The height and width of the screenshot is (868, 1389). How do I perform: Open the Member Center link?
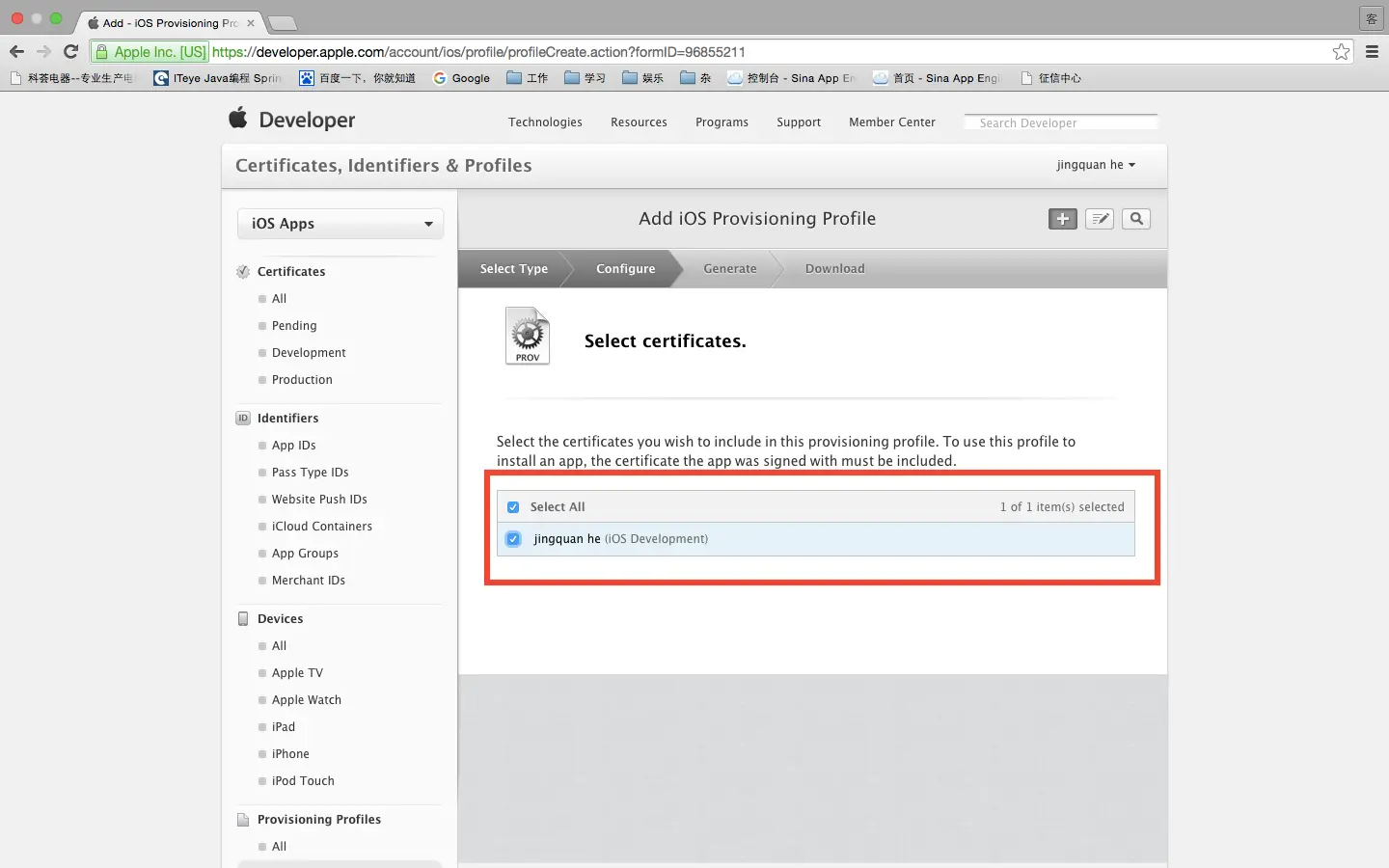coord(892,122)
